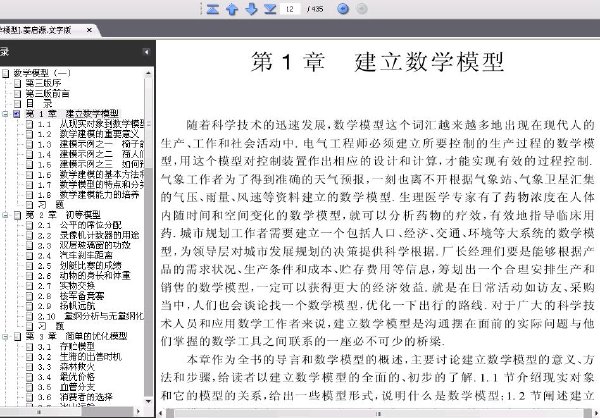600x418 pixels.
Task: Click the blue previous view button
Action: click(x=343, y=8)
